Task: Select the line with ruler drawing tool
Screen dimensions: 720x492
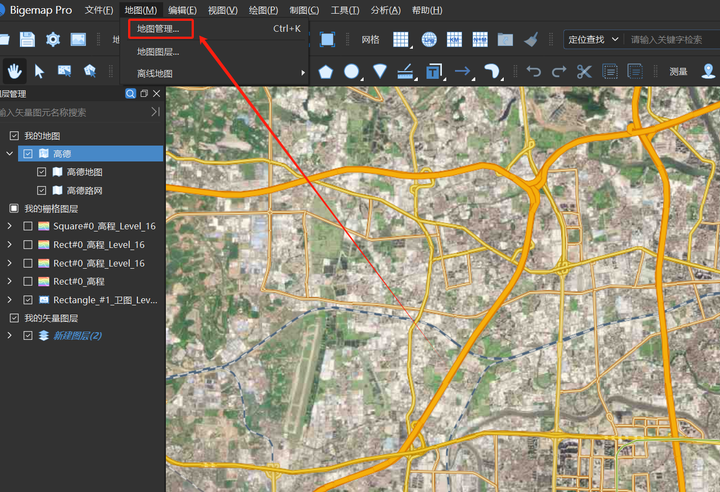Action: click(405, 72)
